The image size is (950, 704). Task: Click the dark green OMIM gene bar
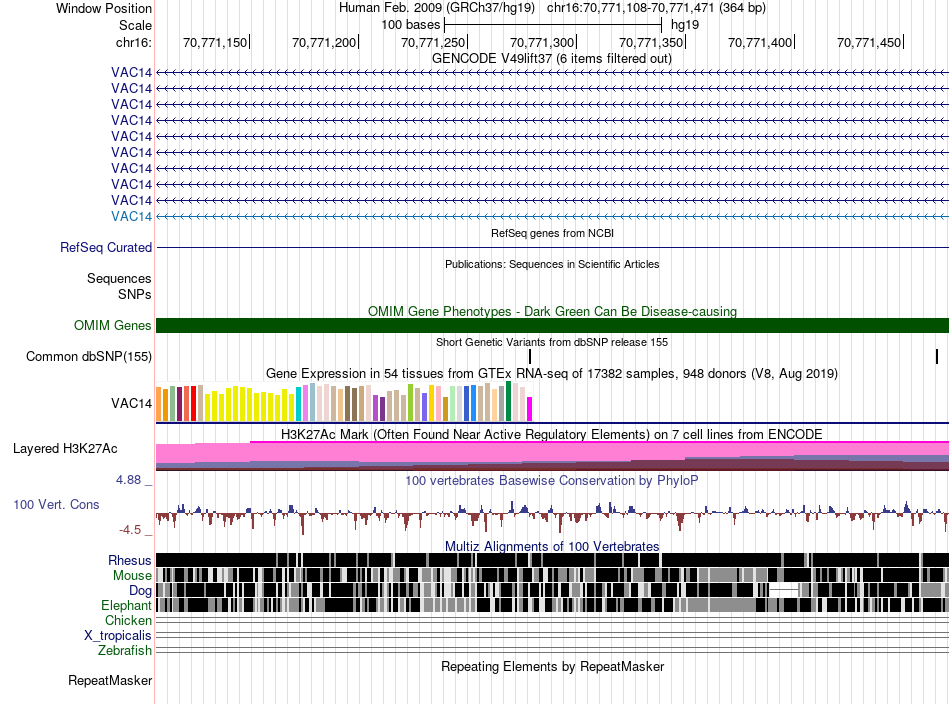[x=552, y=325]
